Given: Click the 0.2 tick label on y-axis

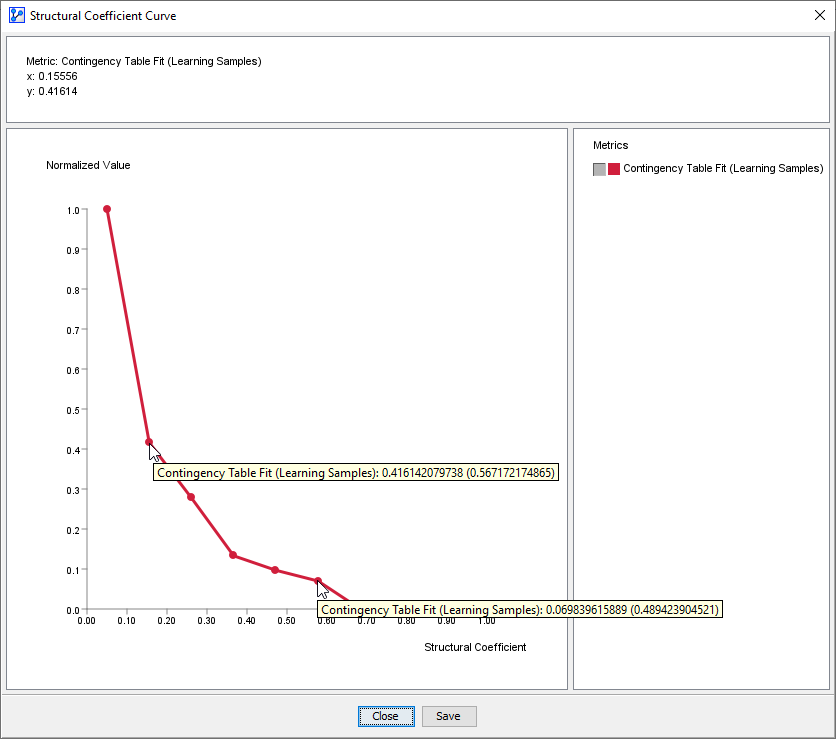Looking at the screenshot, I should tap(73, 531).
